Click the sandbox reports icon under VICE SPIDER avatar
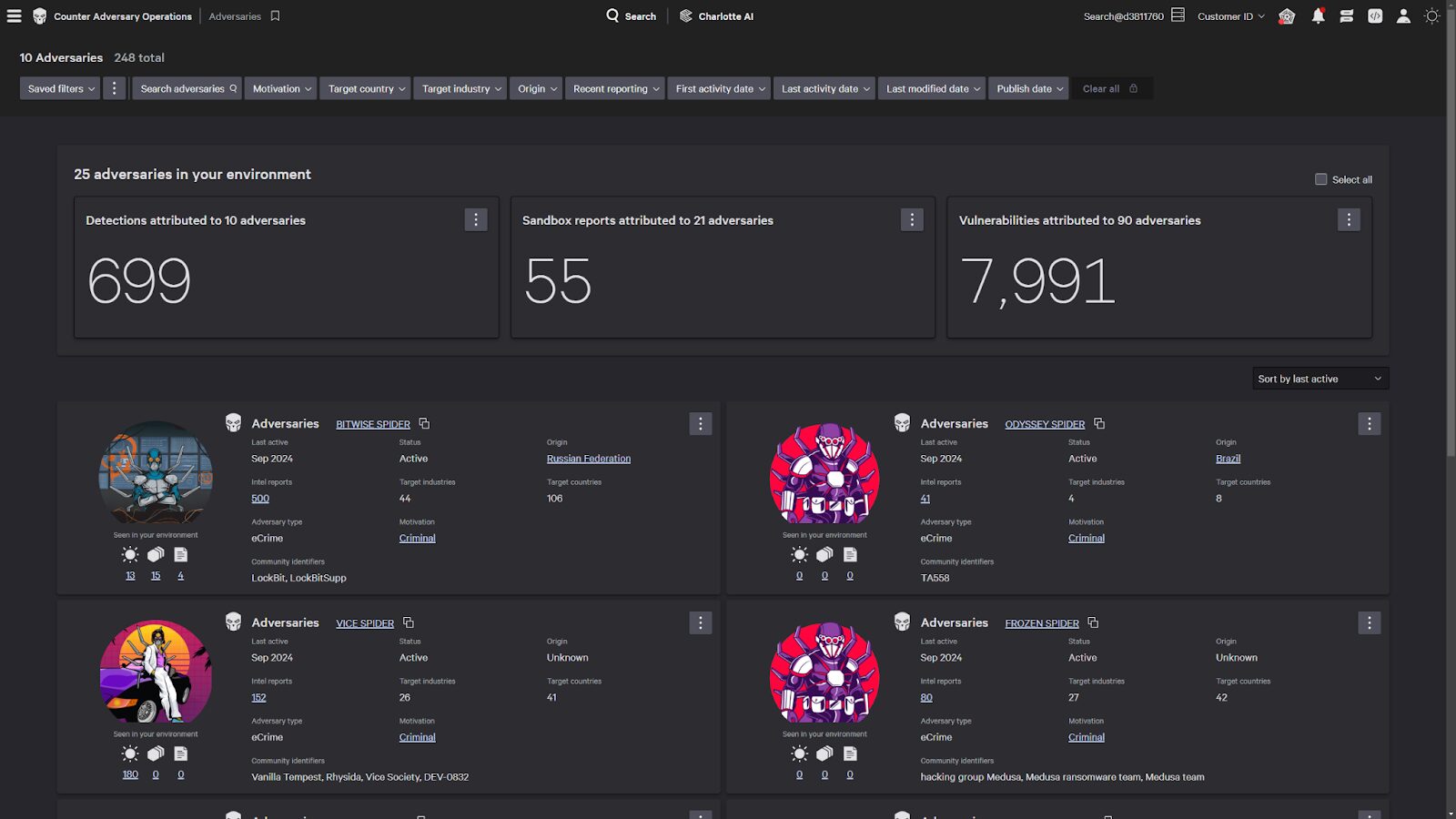 pos(155,753)
